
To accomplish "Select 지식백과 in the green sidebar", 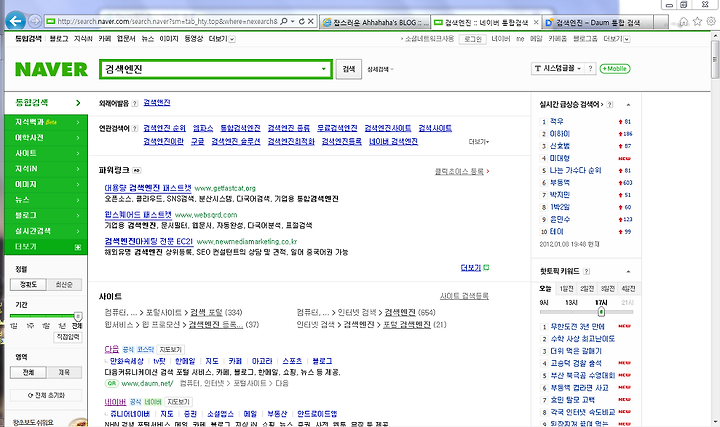I will pos(45,122).
